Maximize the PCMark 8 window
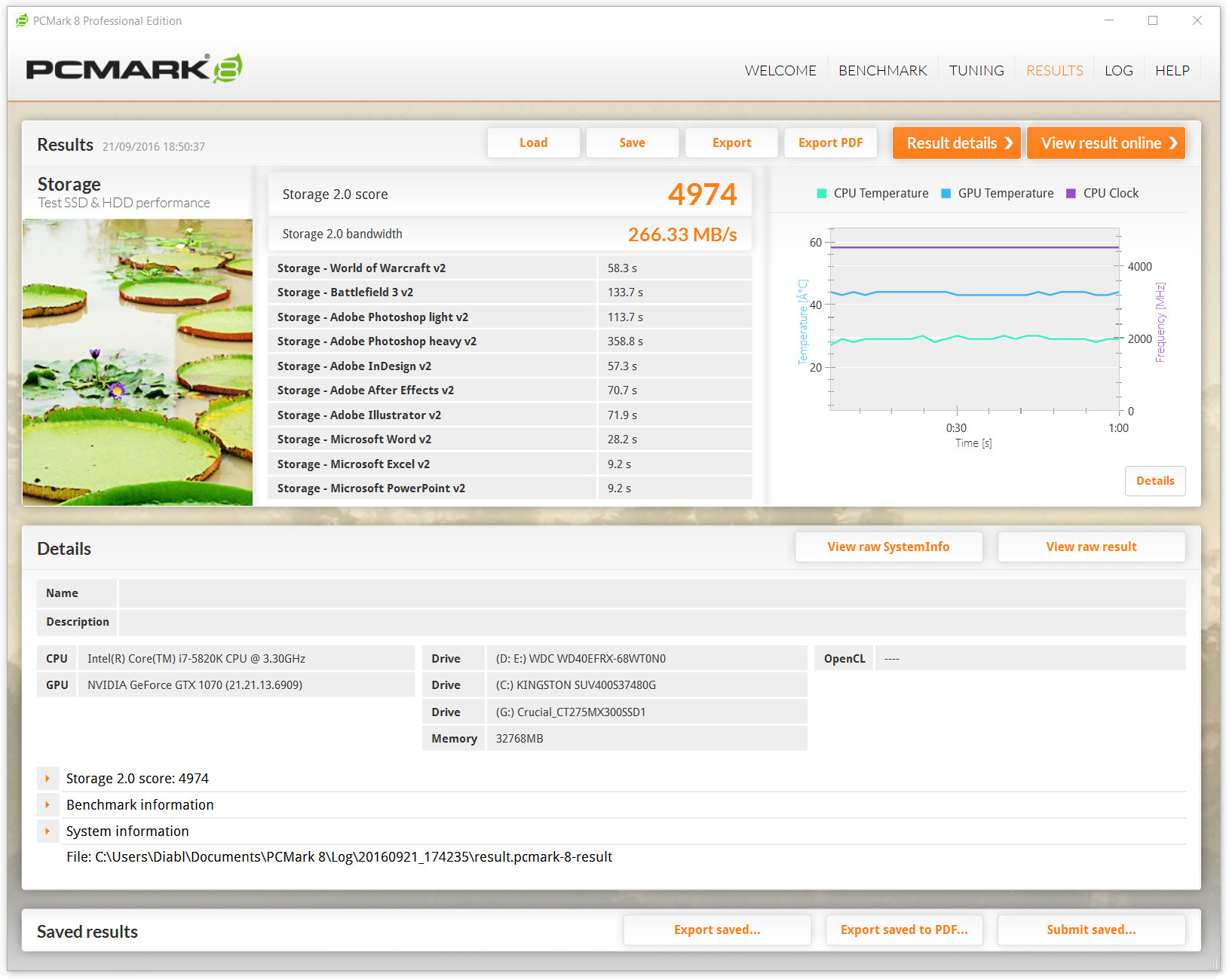1229x980 pixels. 1153,20
